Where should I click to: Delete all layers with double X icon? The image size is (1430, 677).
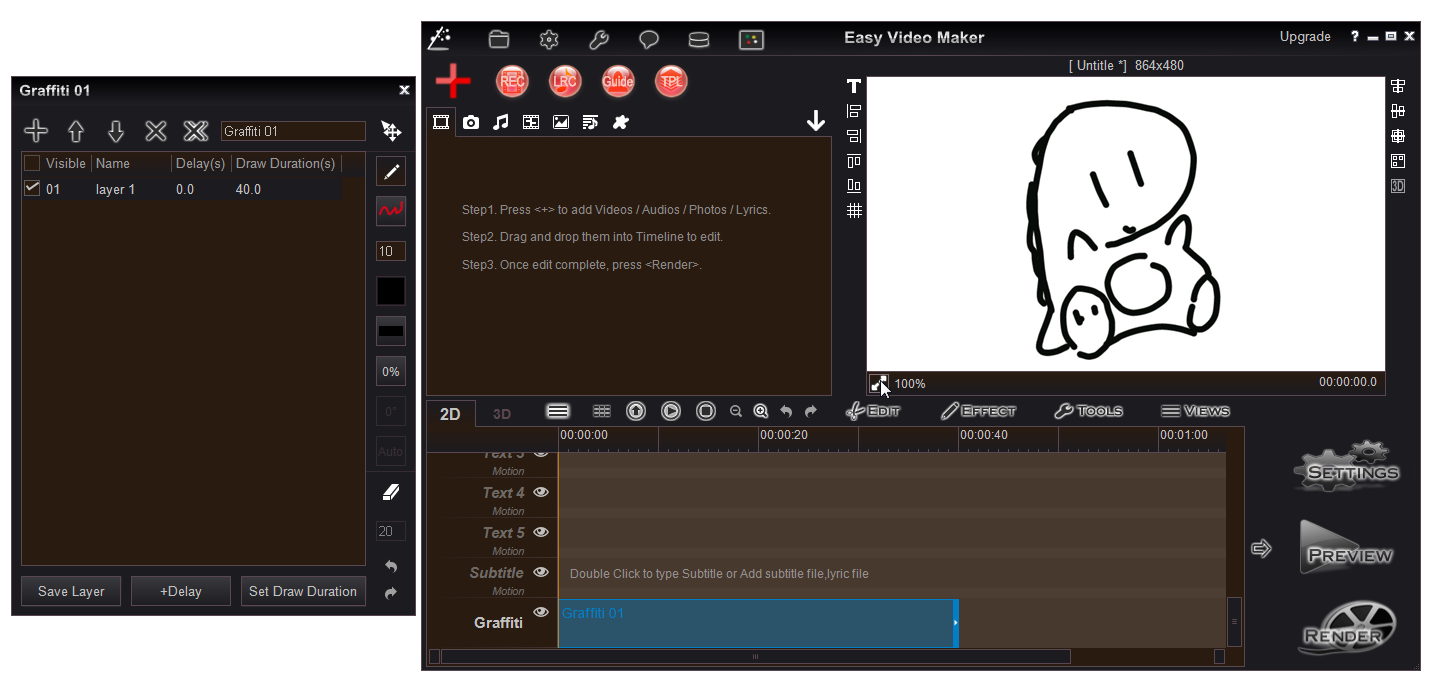click(196, 131)
